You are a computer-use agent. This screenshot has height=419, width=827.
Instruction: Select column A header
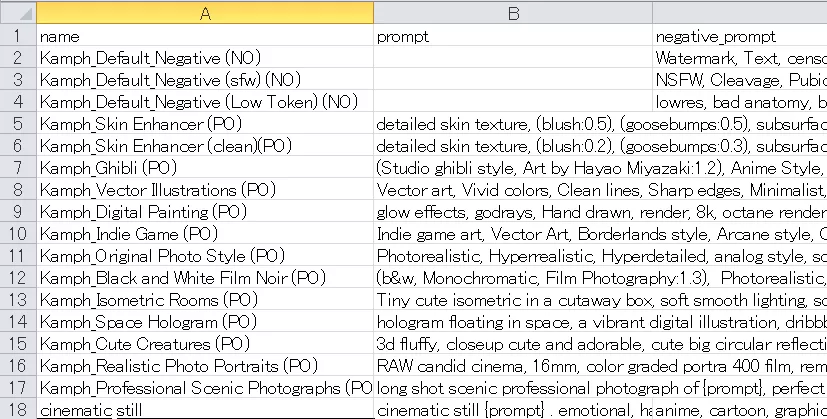[x=205, y=13]
